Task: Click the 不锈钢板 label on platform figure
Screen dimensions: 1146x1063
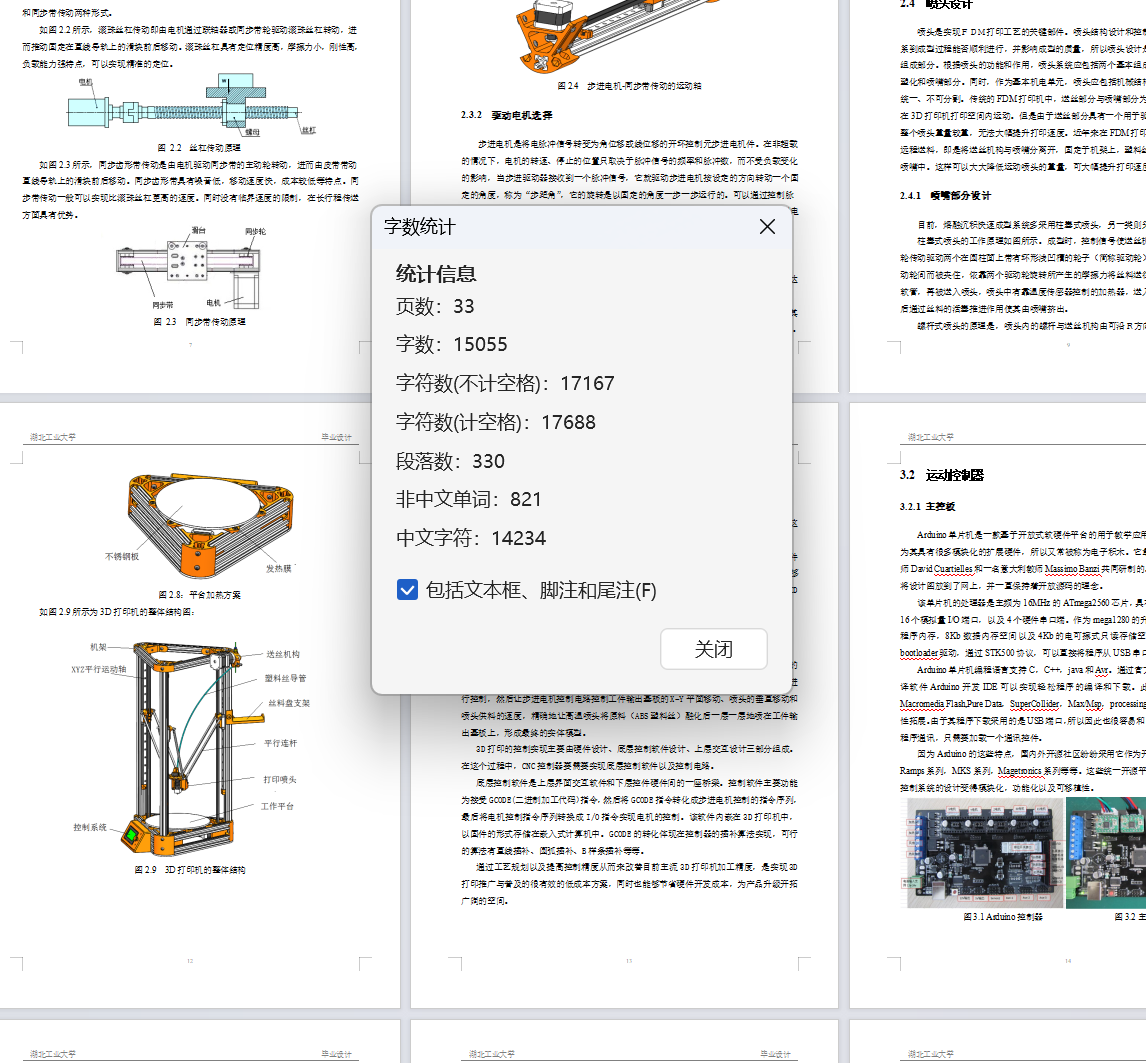Action: pyautogui.click(x=122, y=556)
